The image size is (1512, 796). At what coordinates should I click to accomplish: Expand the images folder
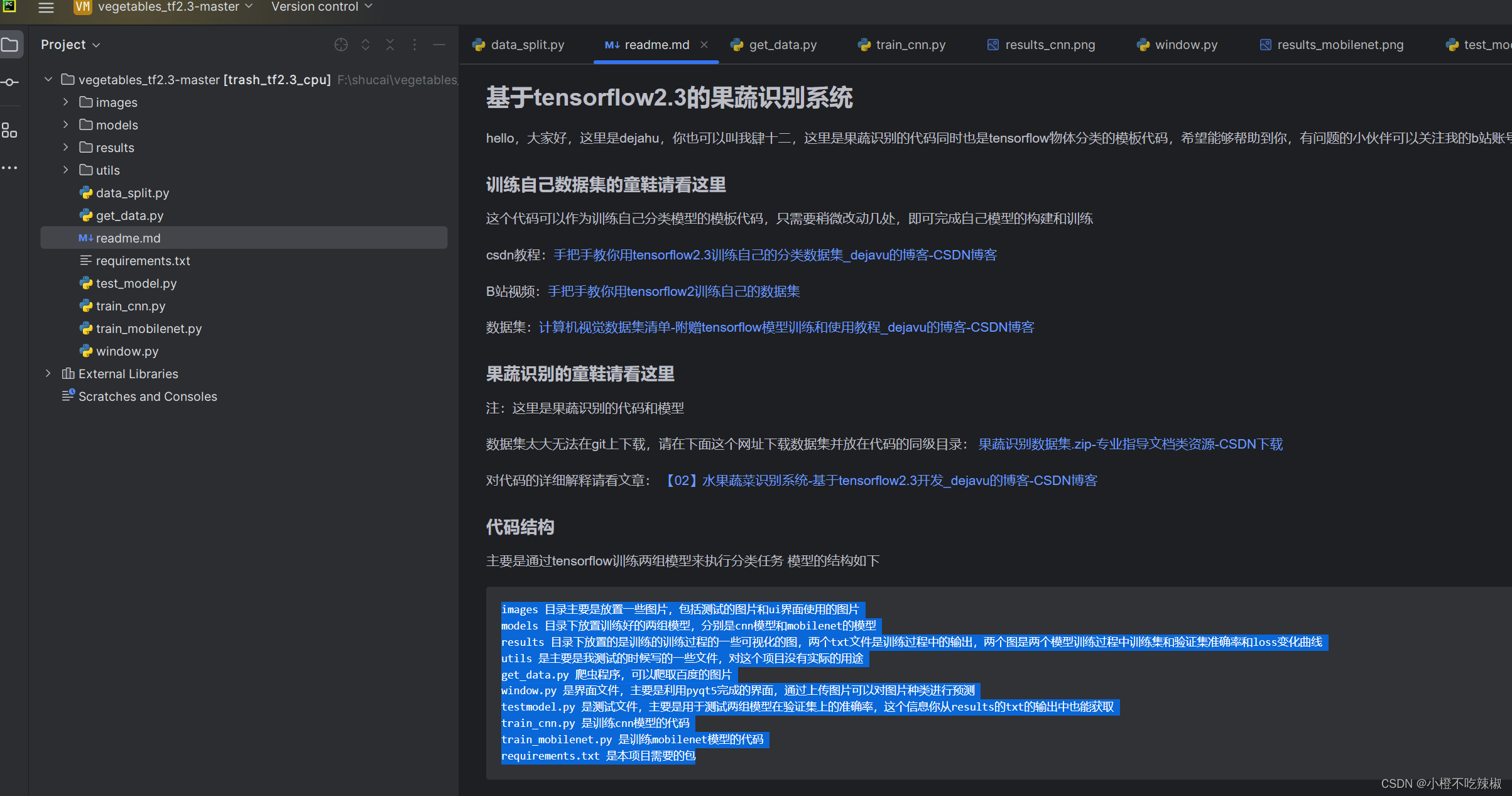coord(65,102)
